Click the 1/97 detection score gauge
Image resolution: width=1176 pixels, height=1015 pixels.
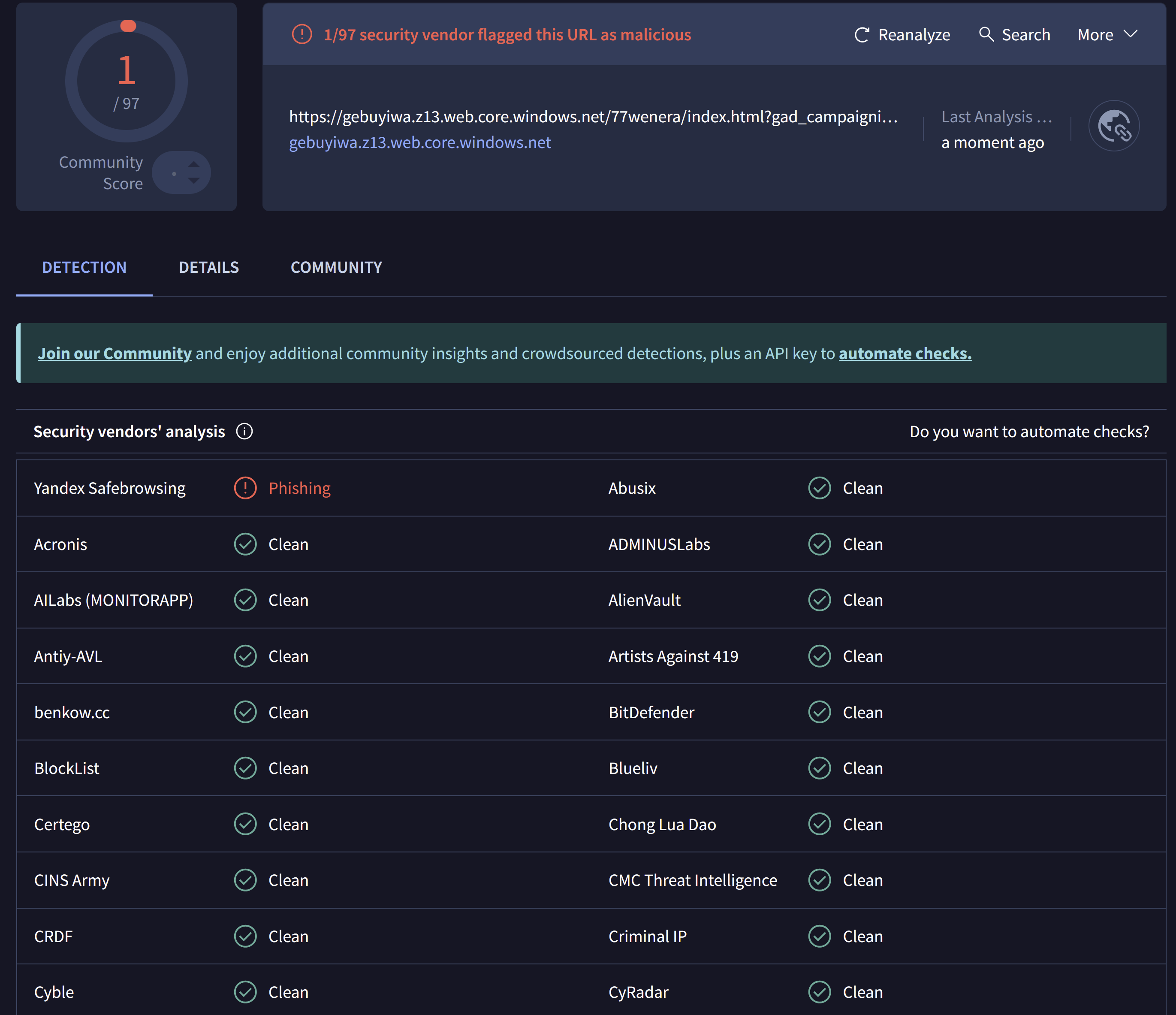click(x=127, y=81)
